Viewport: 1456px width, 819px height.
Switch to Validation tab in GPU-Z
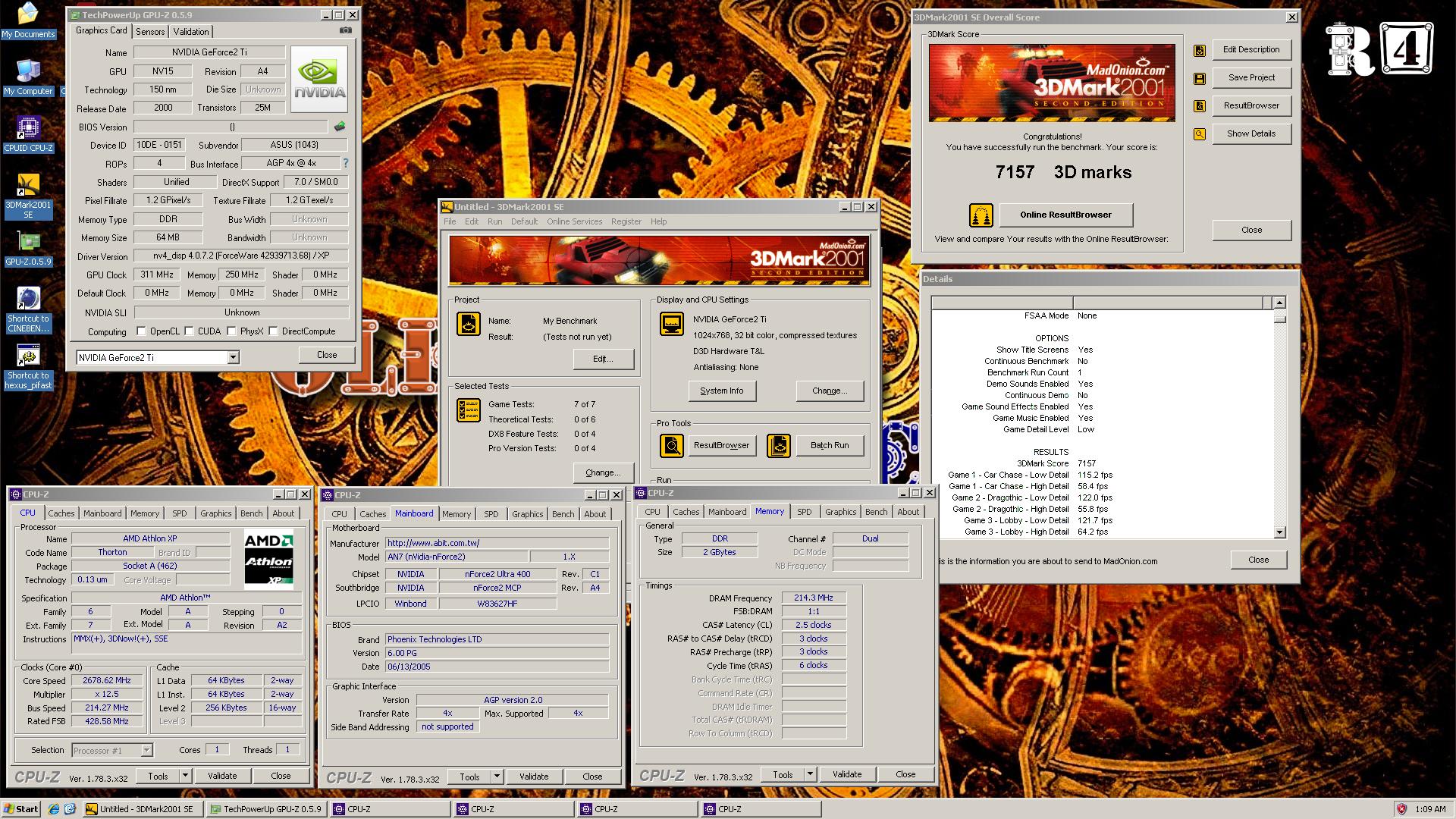tap(191, 31)
